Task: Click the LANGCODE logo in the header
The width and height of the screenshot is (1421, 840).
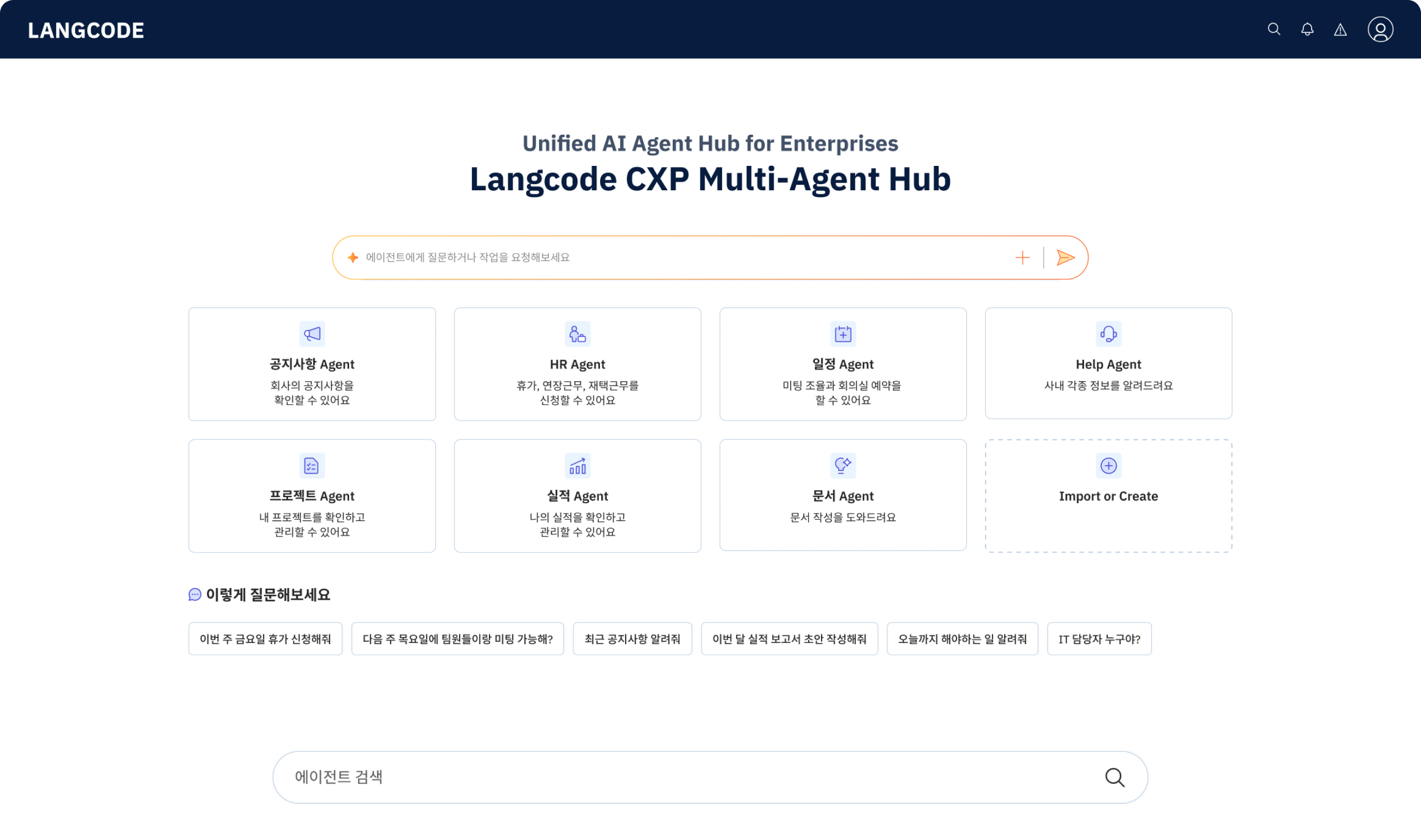Action: [x=86, y=30]
